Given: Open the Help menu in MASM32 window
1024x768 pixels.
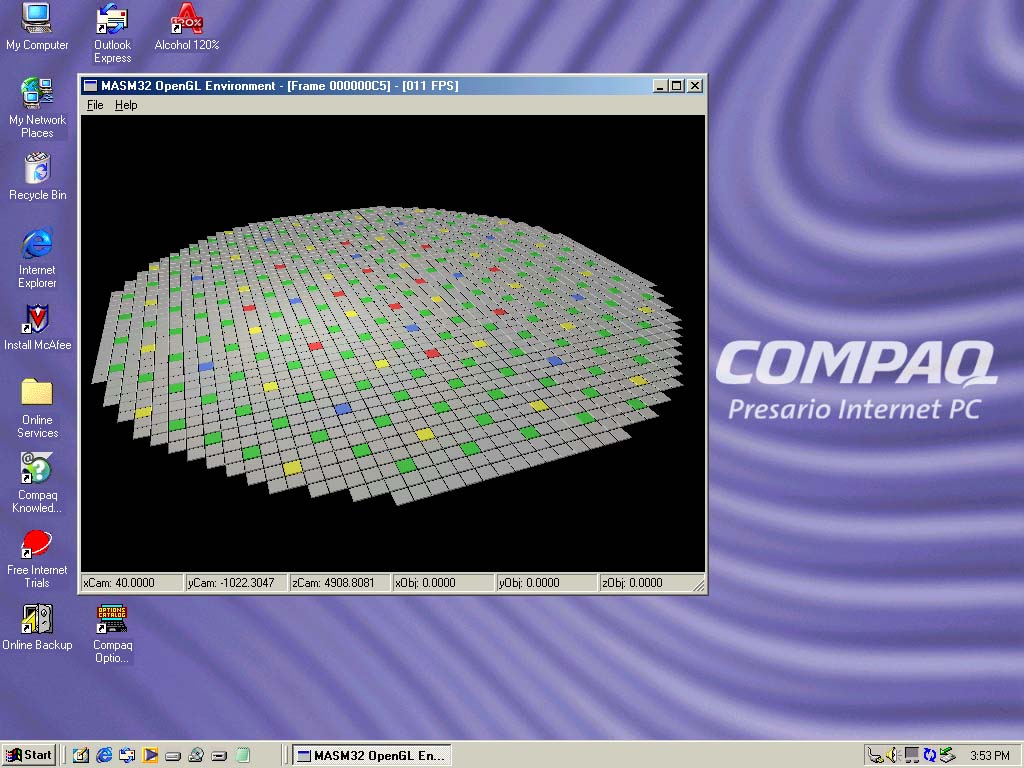Looking at the screenshot, I should coord(126,105).
